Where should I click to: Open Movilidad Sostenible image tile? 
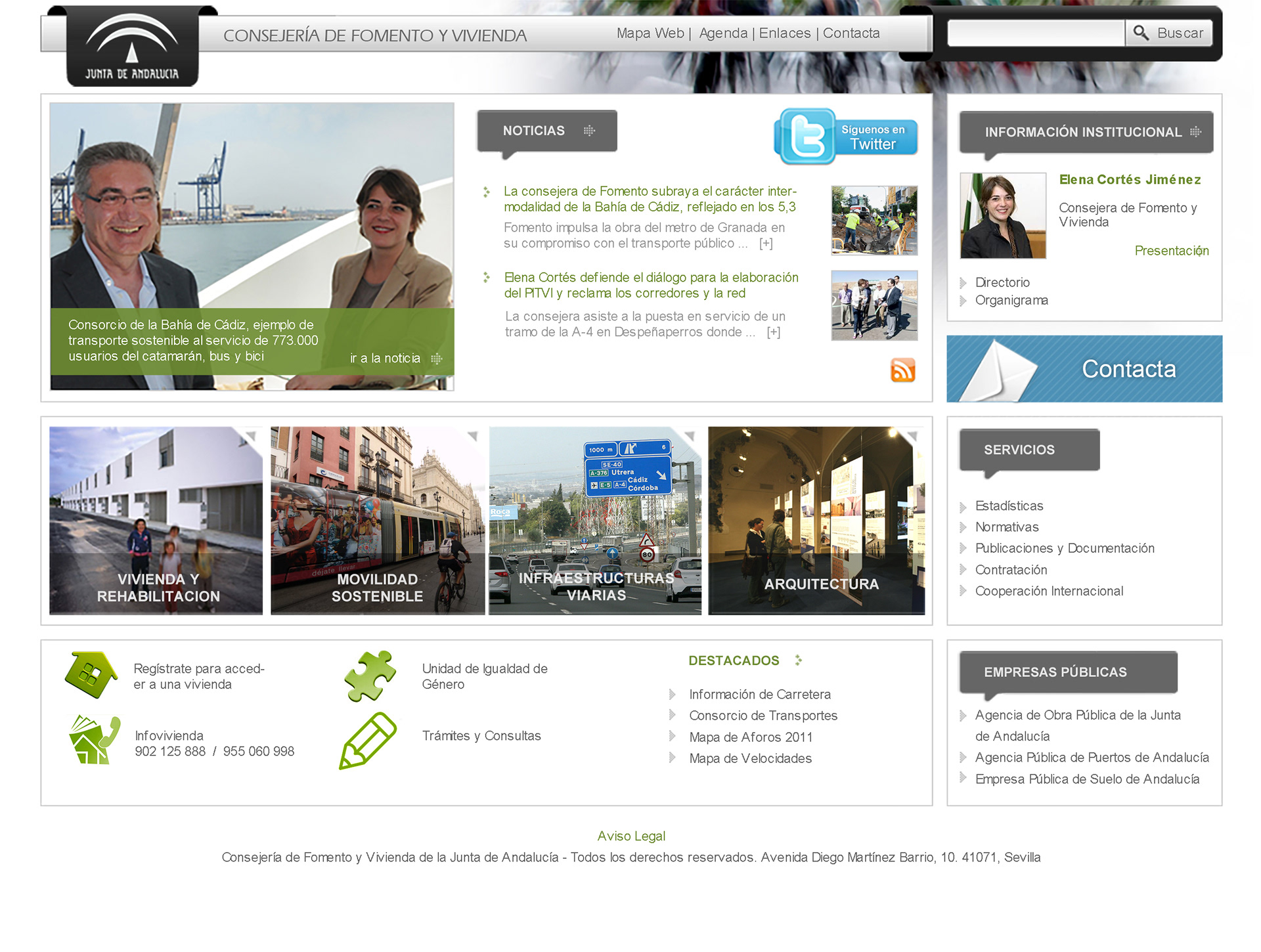pyautogui.click(x=378, y=521)
